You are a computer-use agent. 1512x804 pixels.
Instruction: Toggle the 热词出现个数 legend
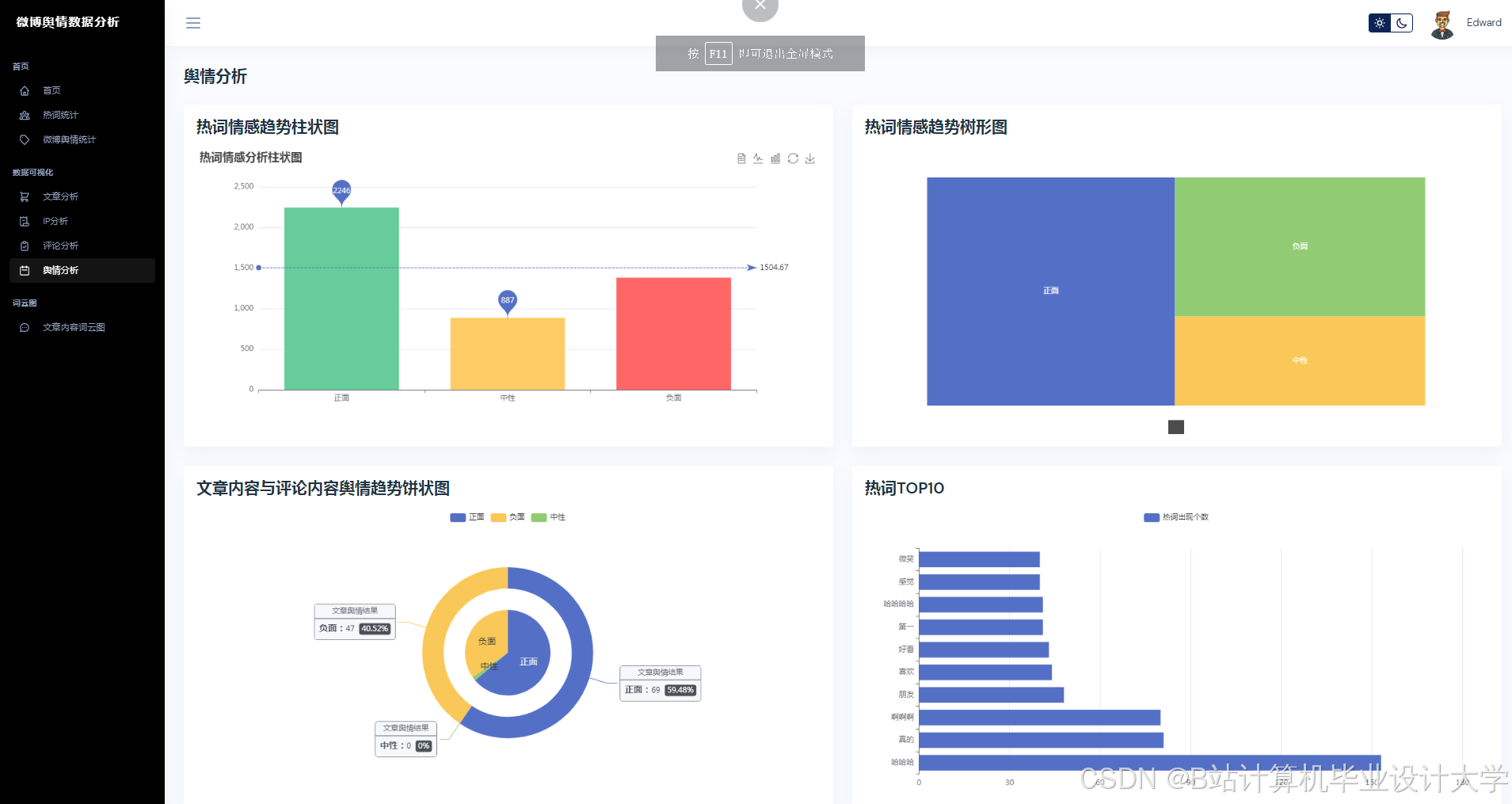[x=1175, y=516]
